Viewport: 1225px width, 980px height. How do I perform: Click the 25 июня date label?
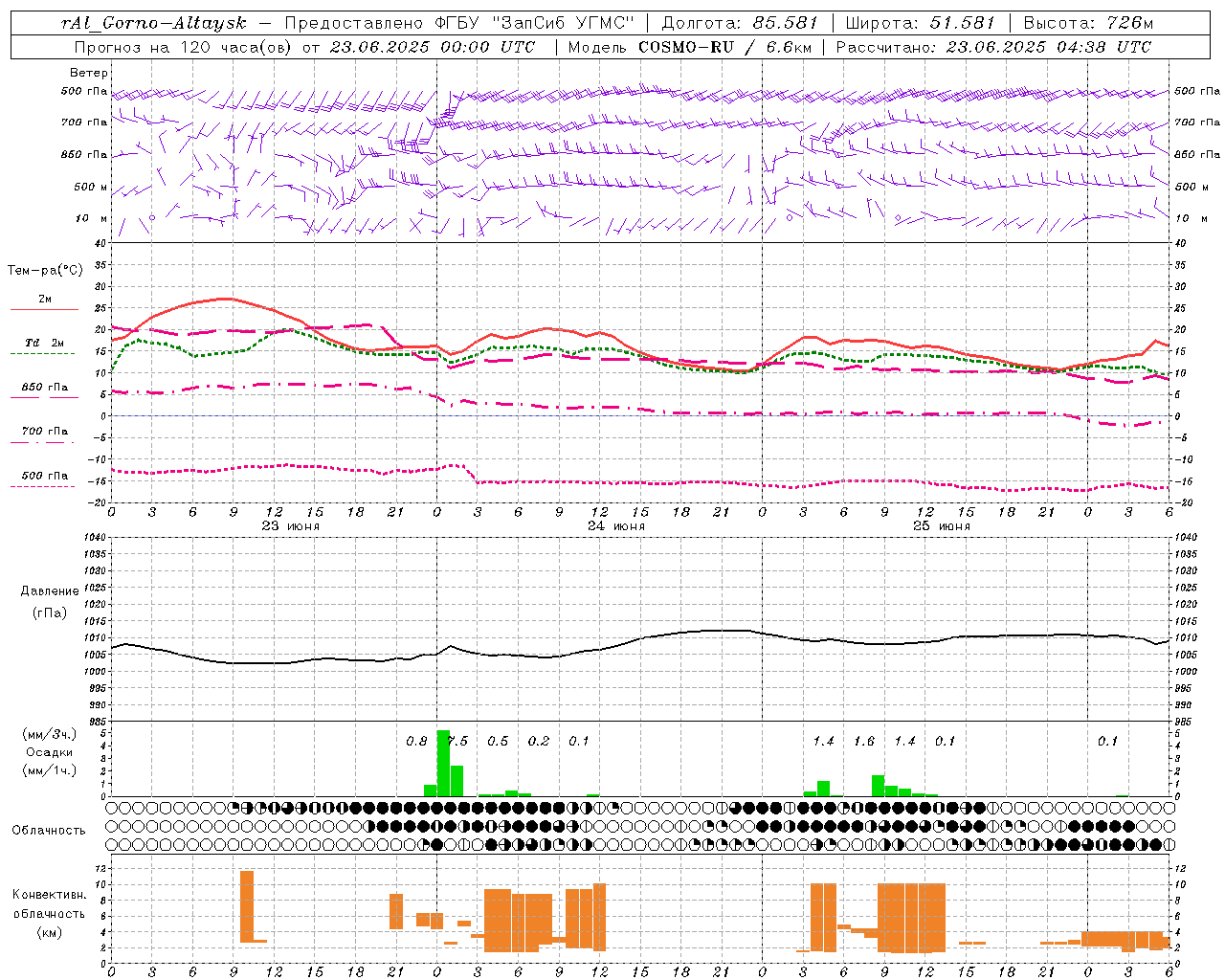tap(942, 525)
